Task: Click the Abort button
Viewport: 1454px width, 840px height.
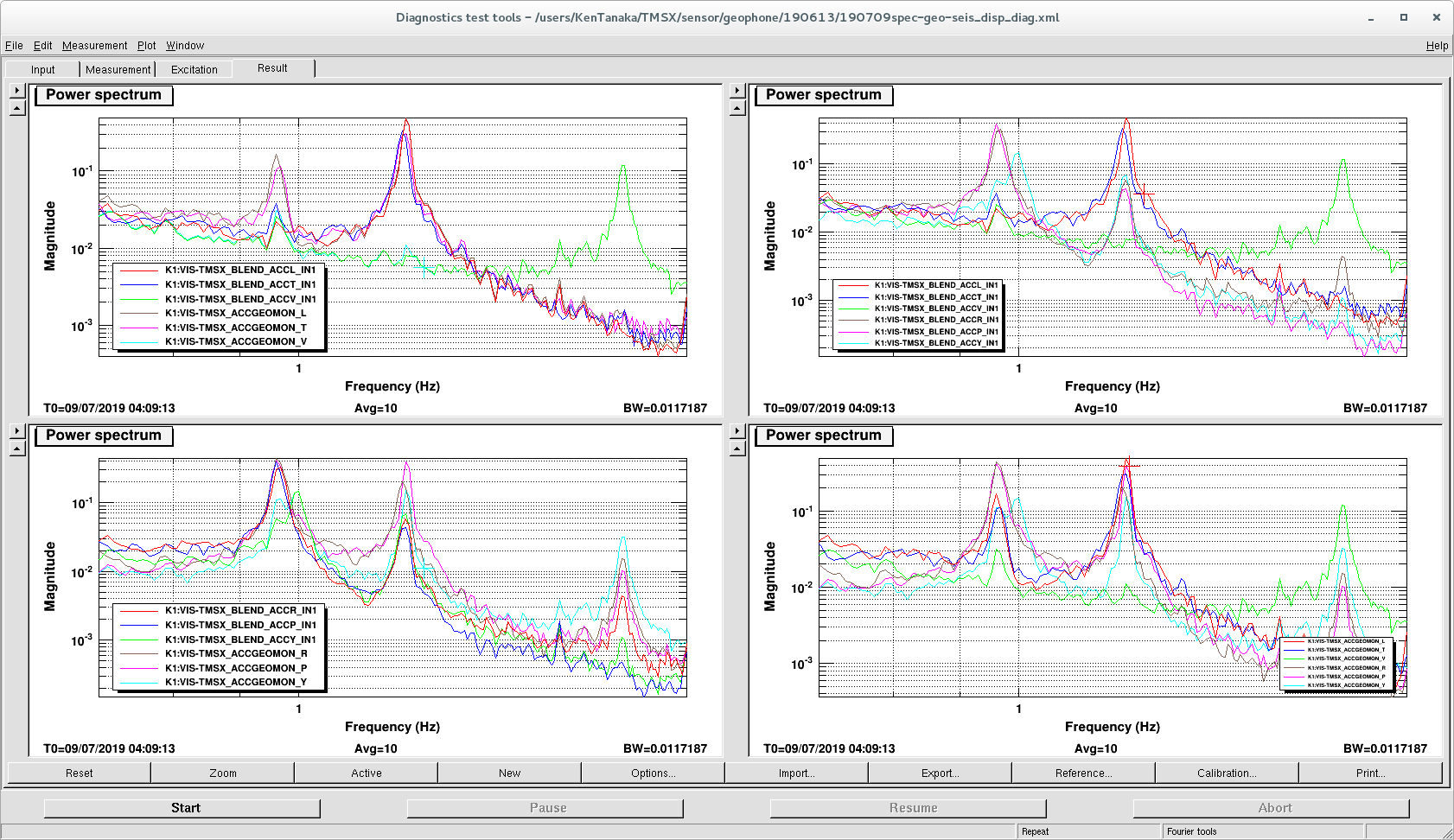Action: tap(1272, 808)
